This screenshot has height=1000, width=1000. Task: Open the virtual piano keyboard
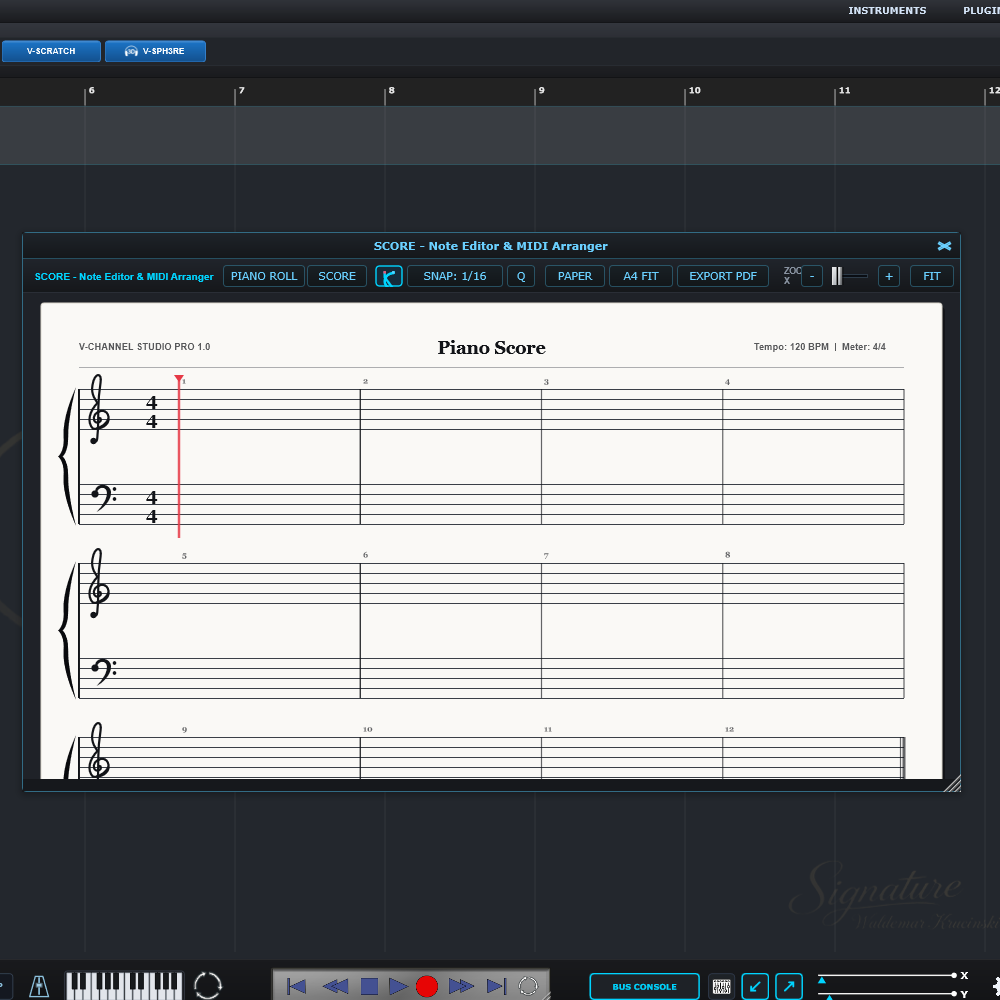[x=124, y=986]
